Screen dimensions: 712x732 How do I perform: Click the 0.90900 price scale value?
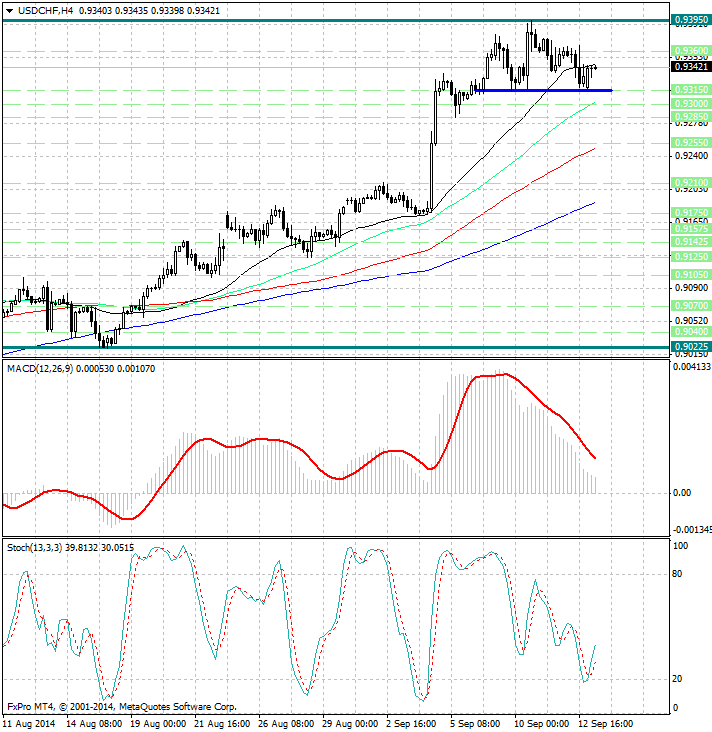coord(691,288)
